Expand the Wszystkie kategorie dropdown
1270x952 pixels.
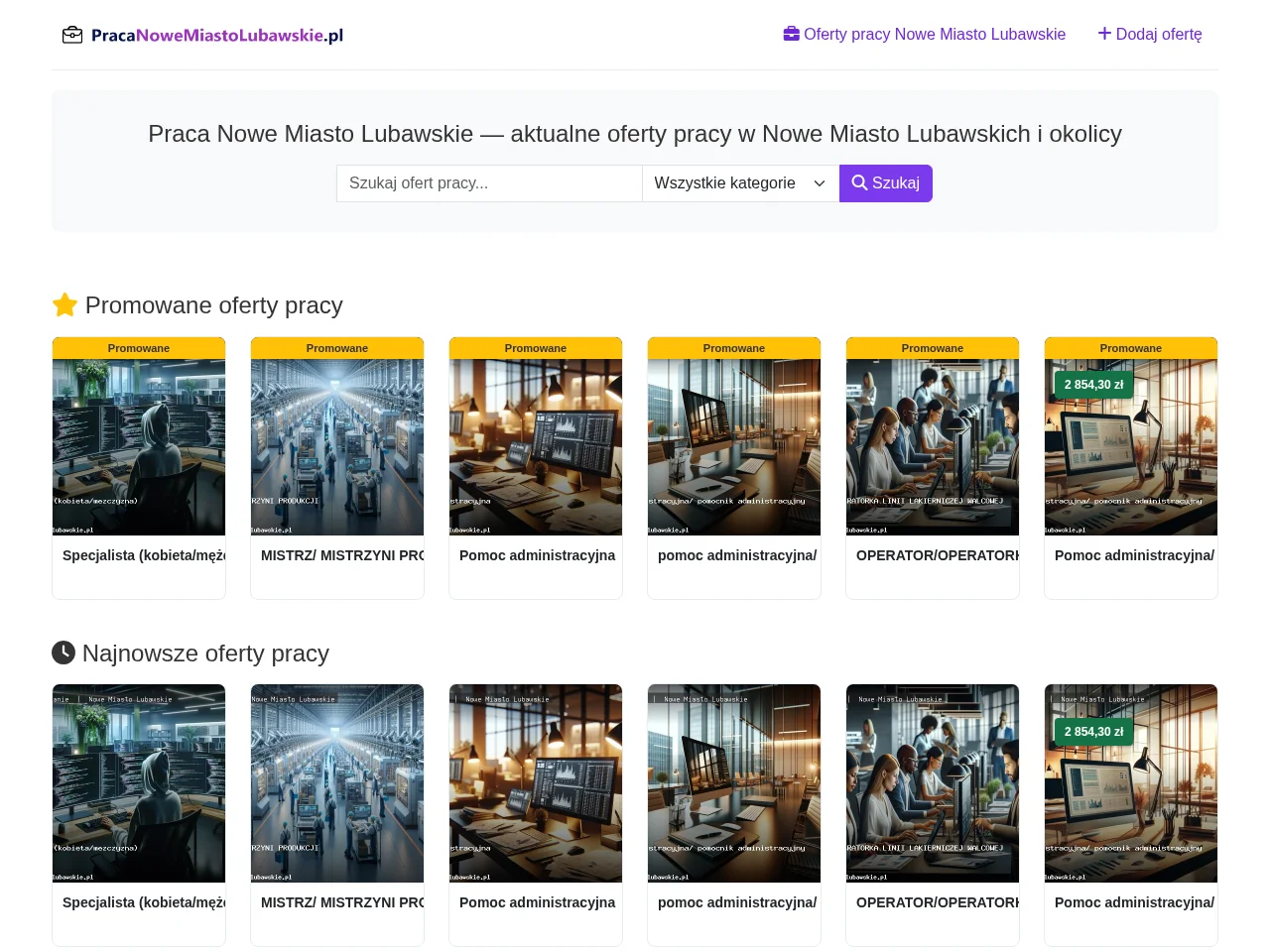[741, 183]
